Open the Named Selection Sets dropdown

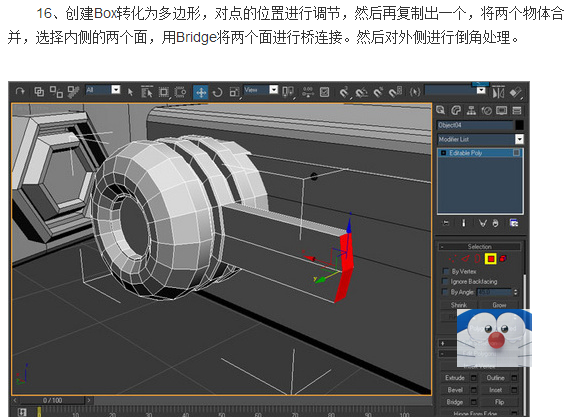tap(481, 90)
